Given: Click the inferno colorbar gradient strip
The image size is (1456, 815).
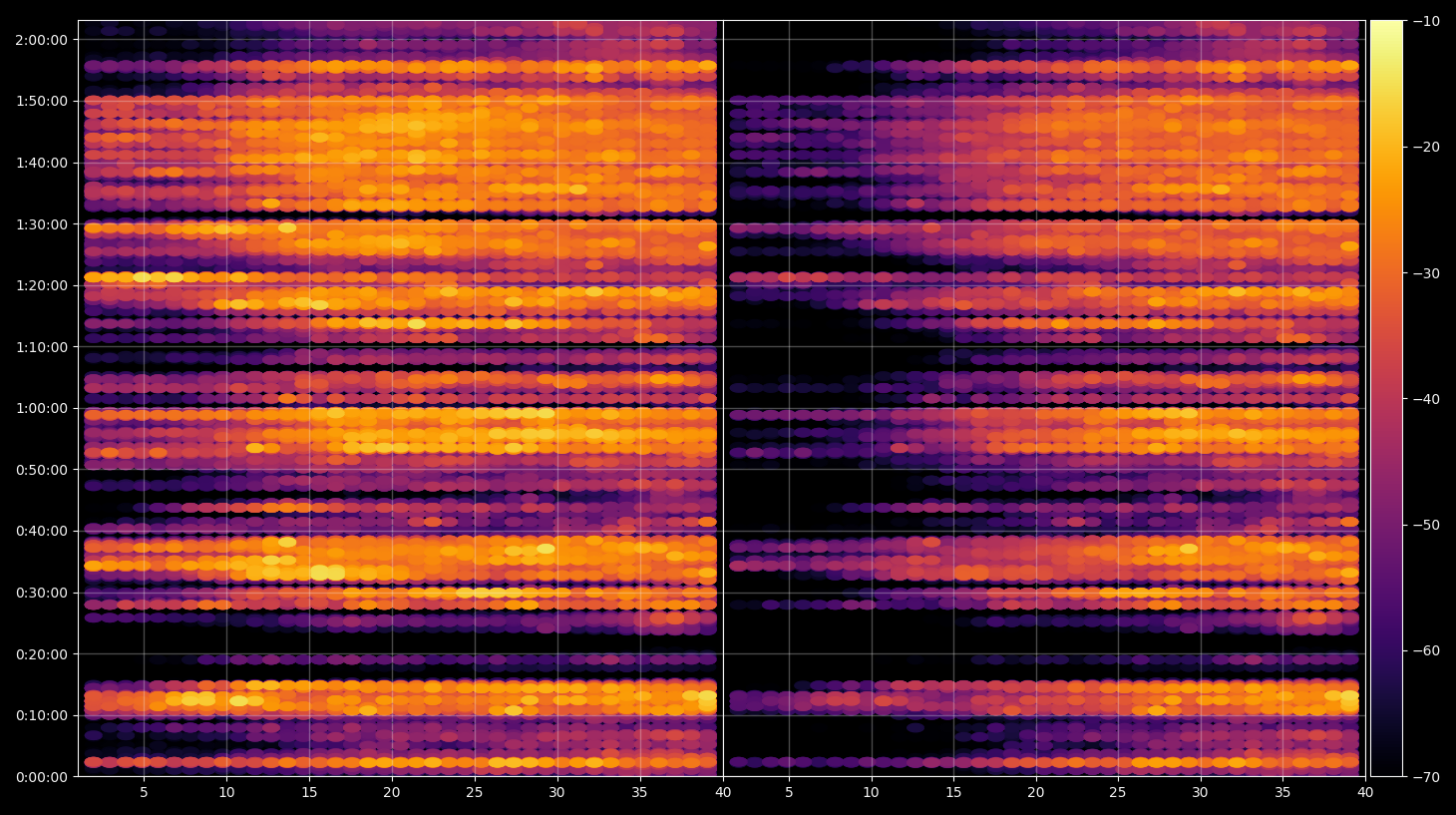Looking at the screenshot, I should [1386, 398].
